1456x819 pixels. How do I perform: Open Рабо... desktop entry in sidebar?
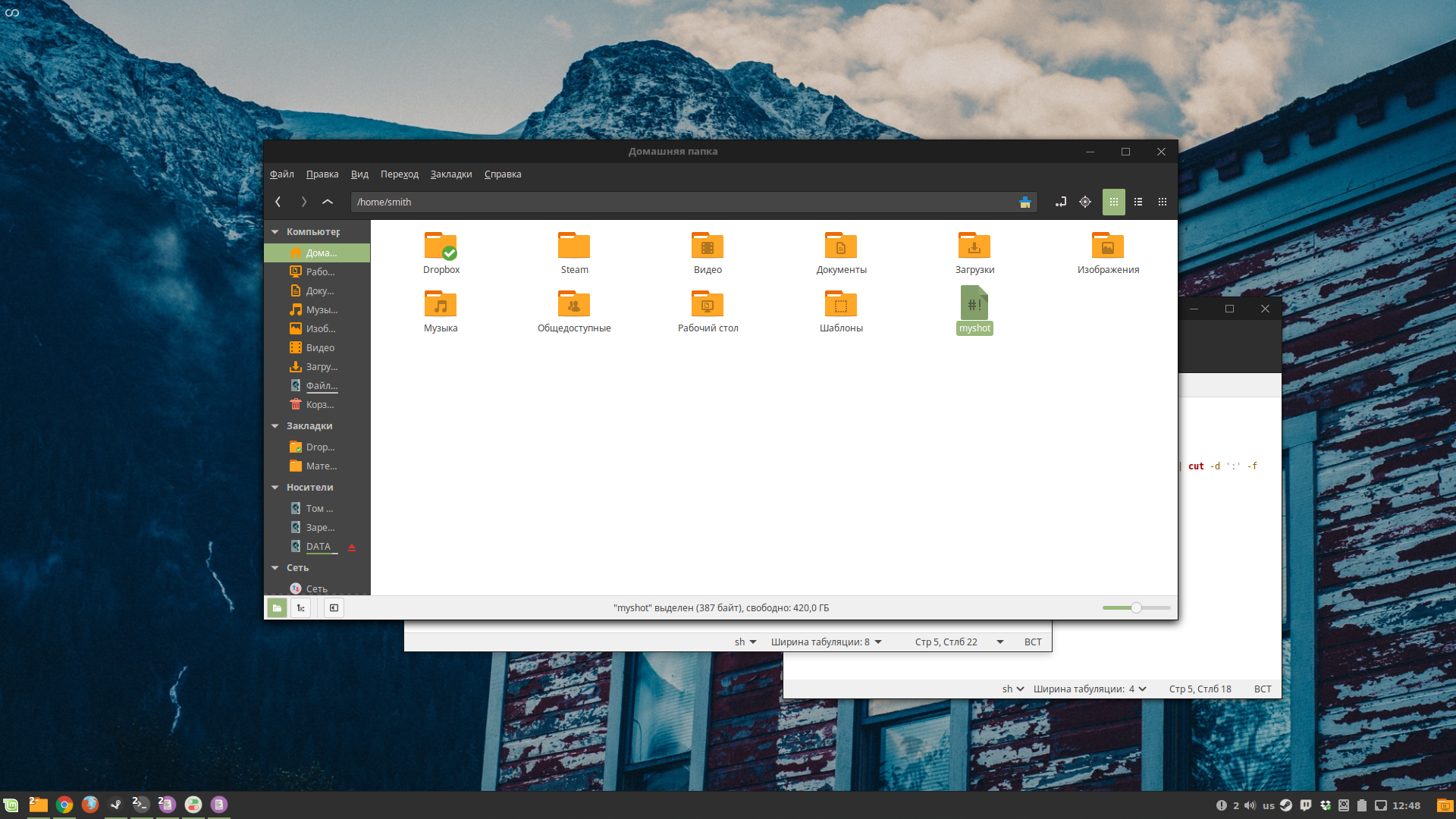tap(317, 271)
